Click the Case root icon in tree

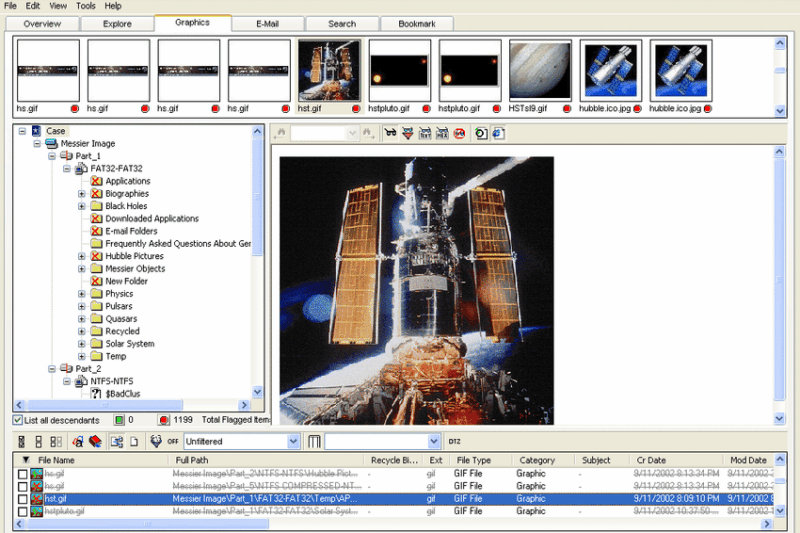[36, 131]
